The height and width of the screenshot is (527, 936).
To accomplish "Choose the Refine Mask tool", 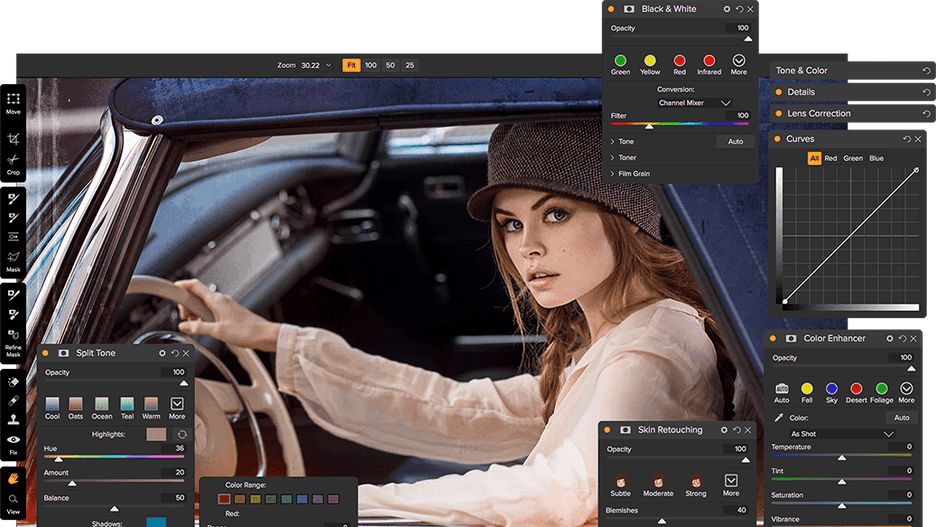I will (13, 335).
